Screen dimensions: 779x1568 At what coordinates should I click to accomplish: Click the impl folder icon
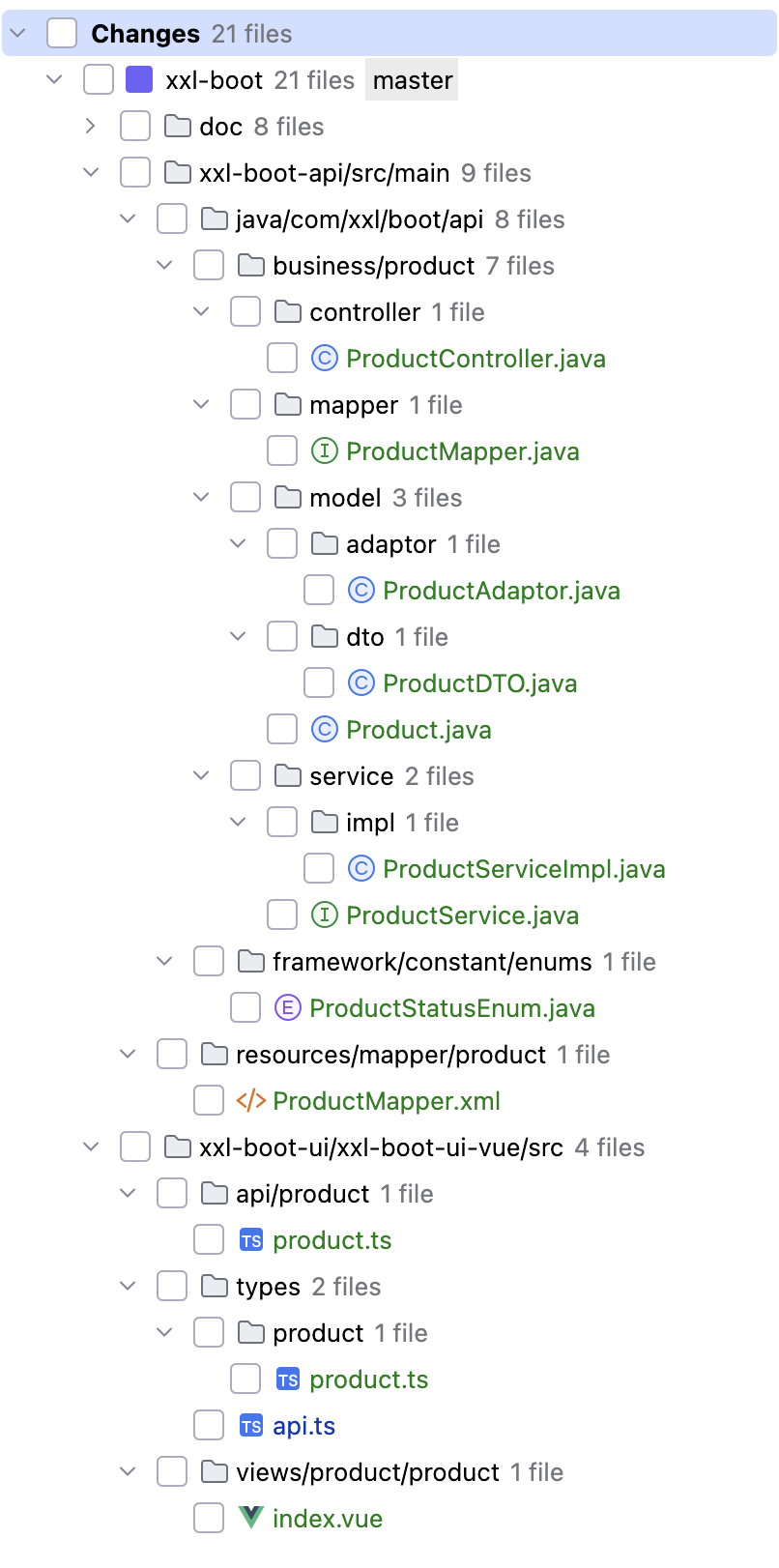click(325, 822)
